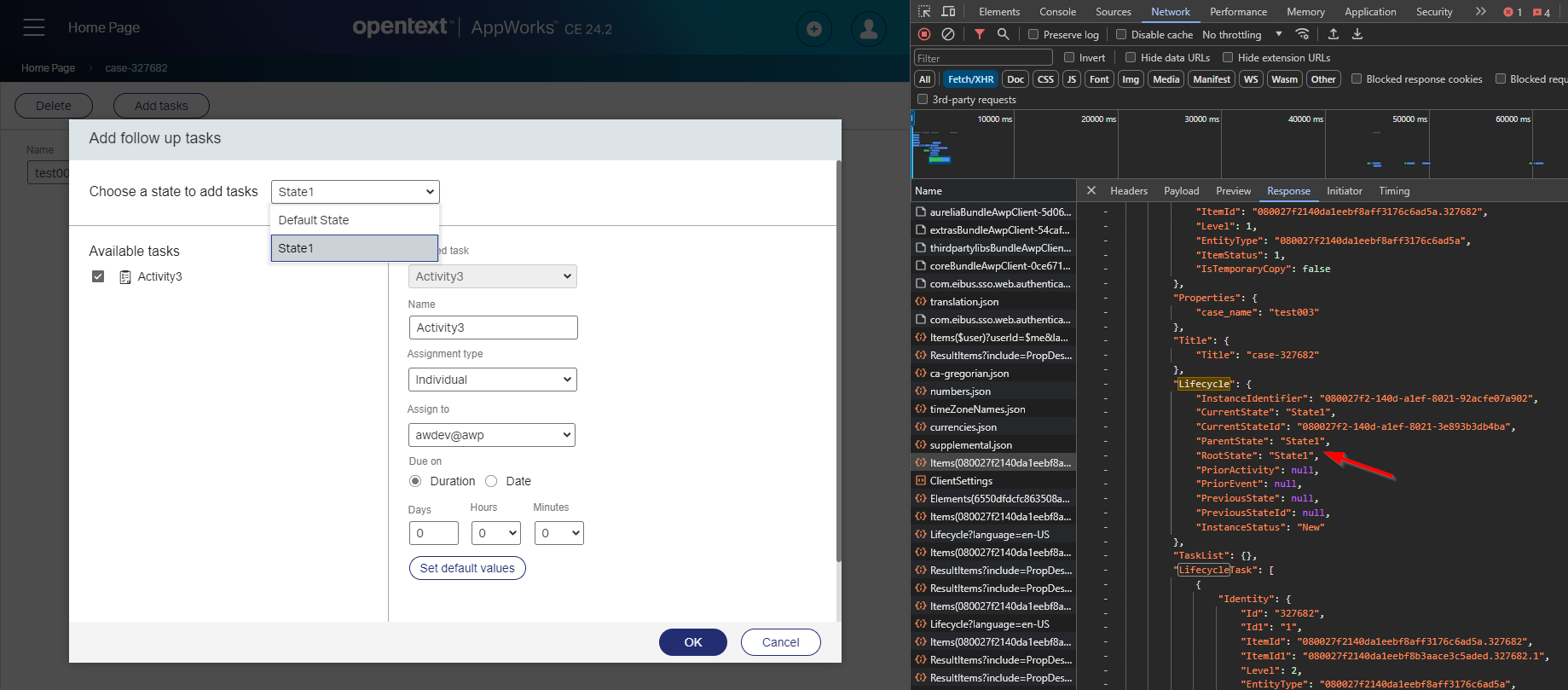Close the request details pane
This screenshot has width=1568, height=690.
click(1091, 191)
